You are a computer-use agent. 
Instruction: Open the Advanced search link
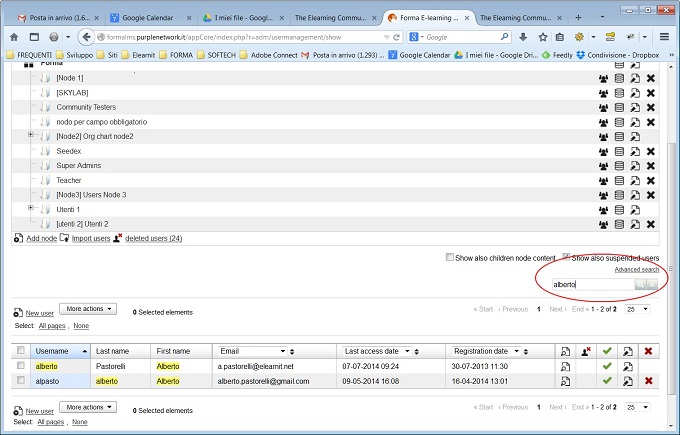pos(636,270)
